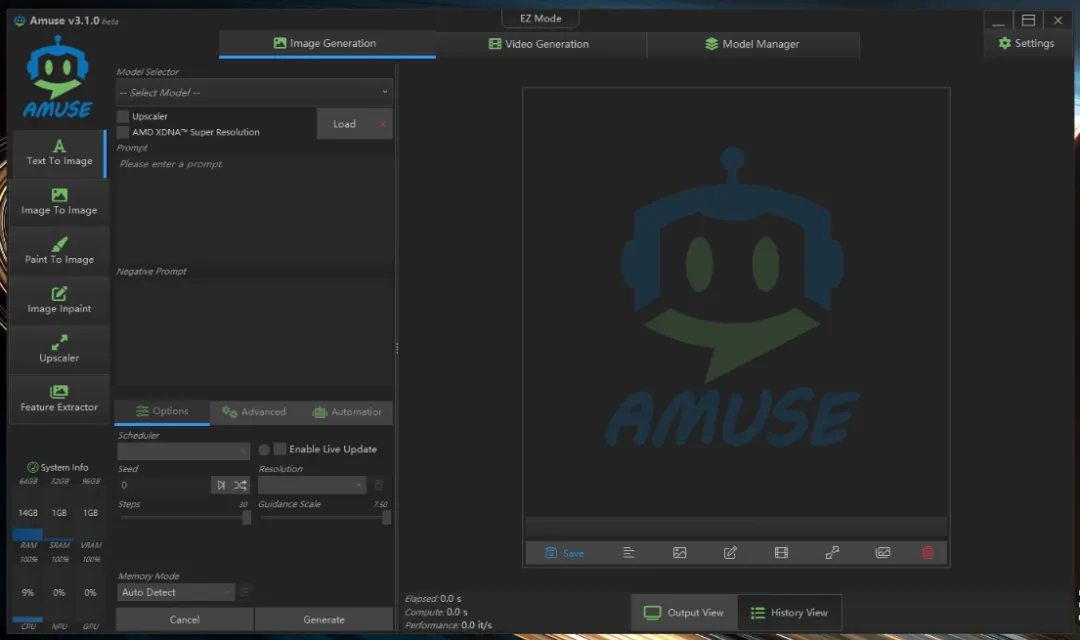Tick AMD XDNA Super Resolution checkbox
Screen dimensions: 1080x640
[123, 132]
